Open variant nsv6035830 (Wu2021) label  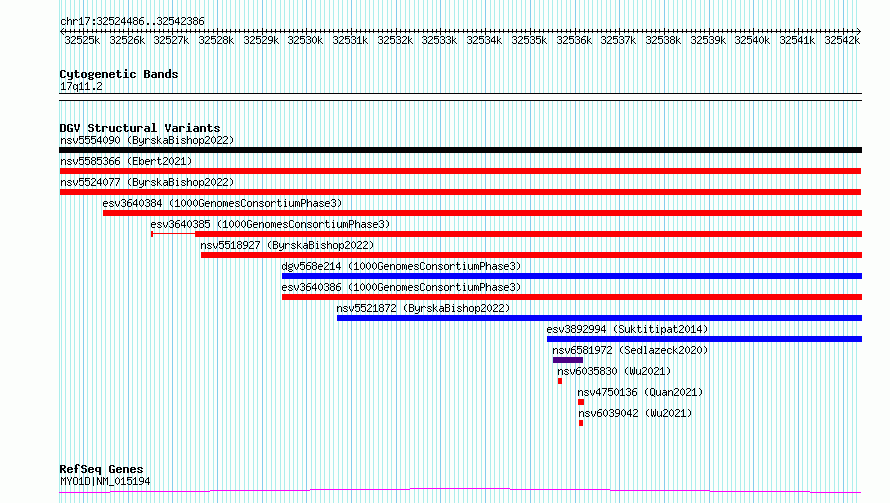(614, 371)
